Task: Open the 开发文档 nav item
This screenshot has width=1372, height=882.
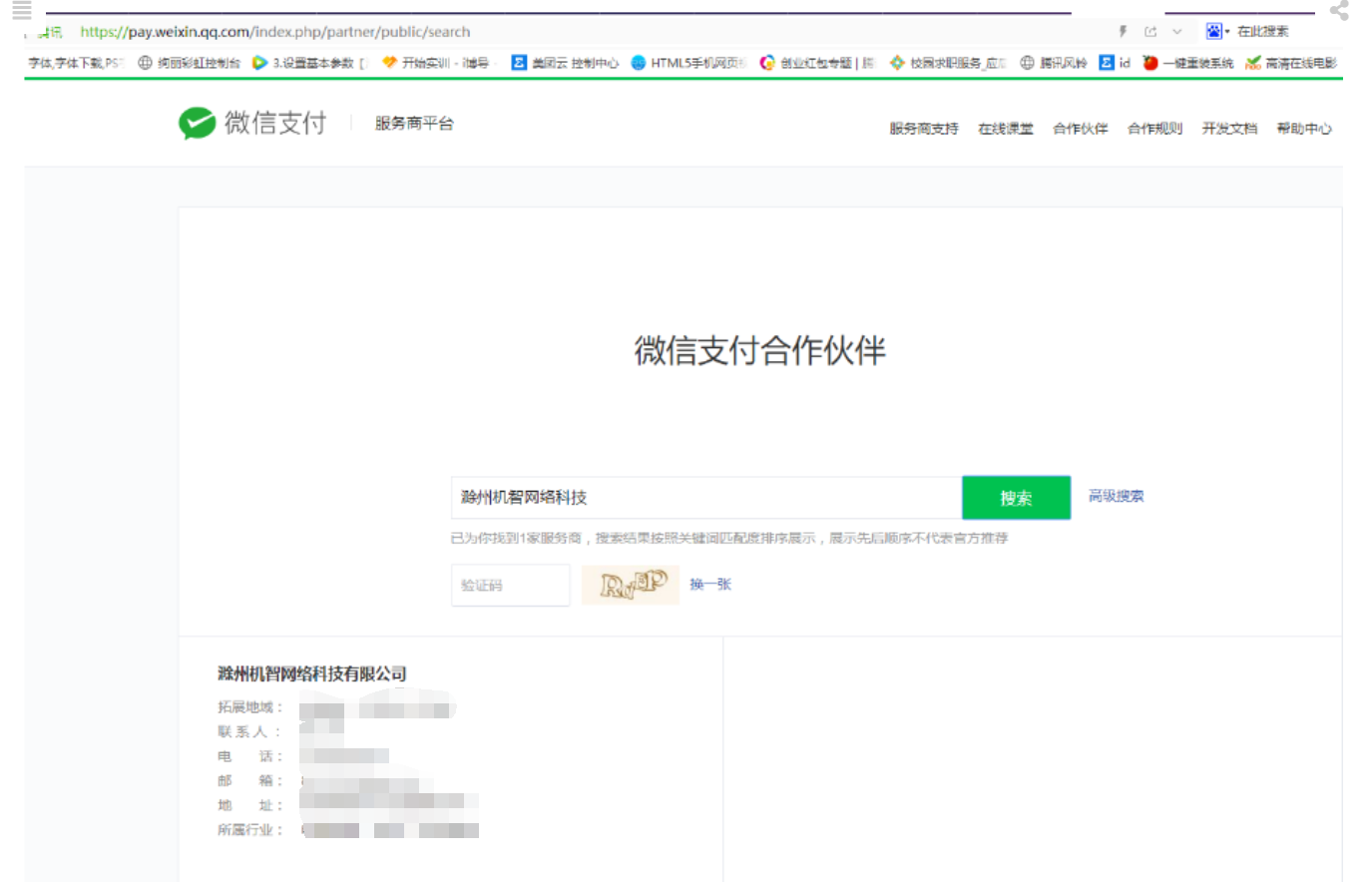Action: click(1229, 129)
